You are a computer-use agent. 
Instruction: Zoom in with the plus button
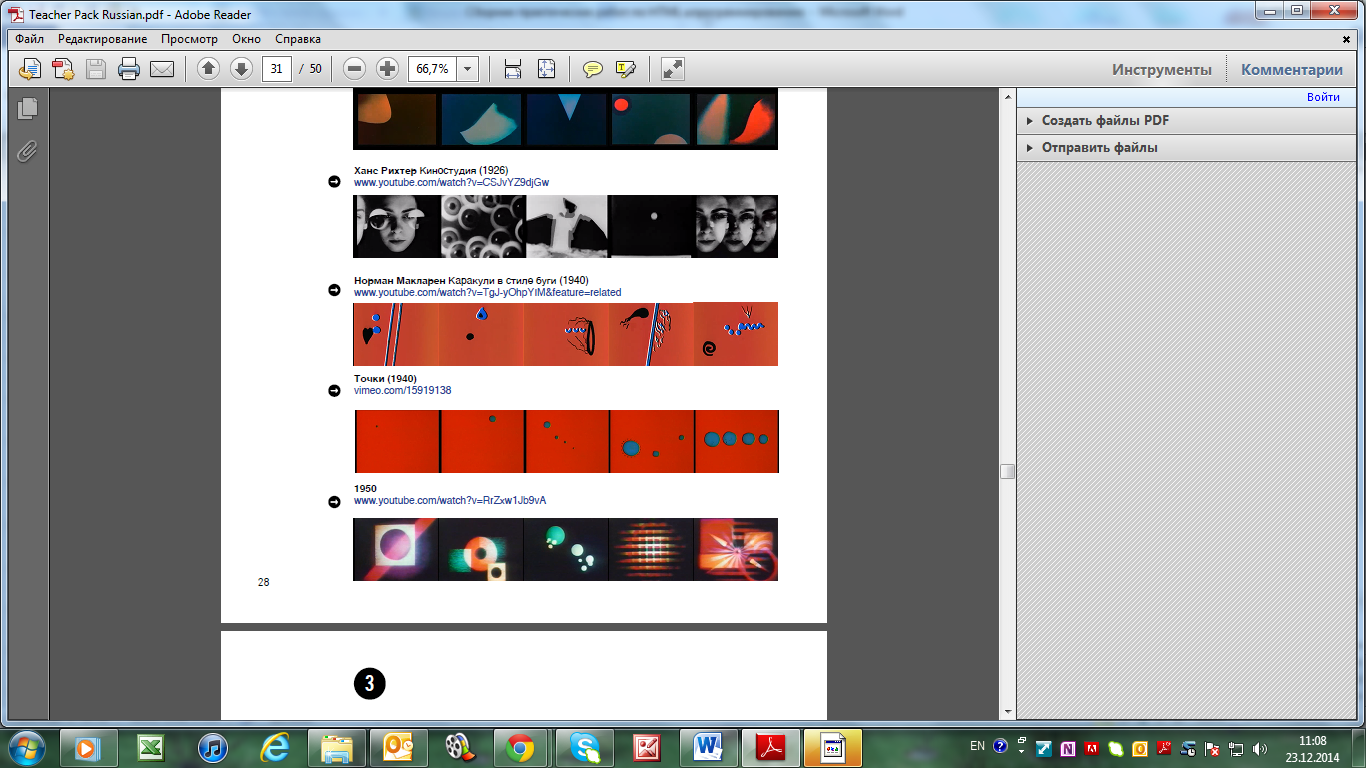click(387, 69)
